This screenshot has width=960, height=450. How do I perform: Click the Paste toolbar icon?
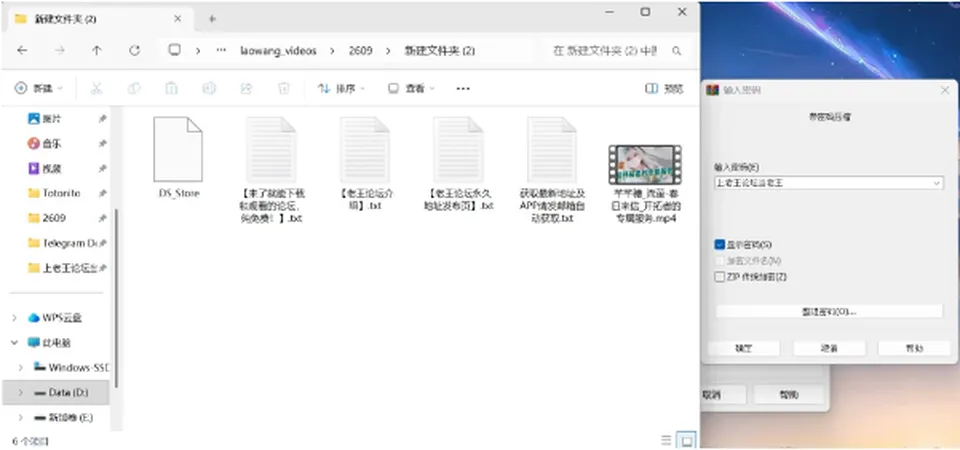(171, 89)
